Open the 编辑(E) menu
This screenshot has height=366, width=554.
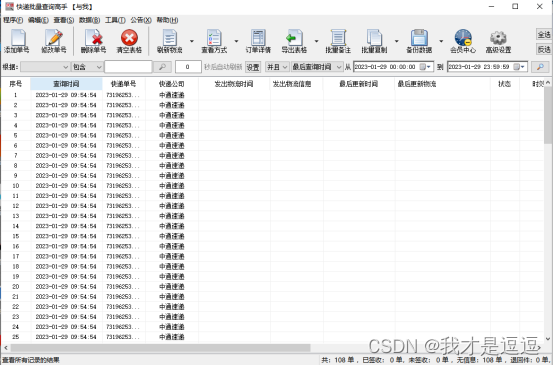tap(38, 20)
